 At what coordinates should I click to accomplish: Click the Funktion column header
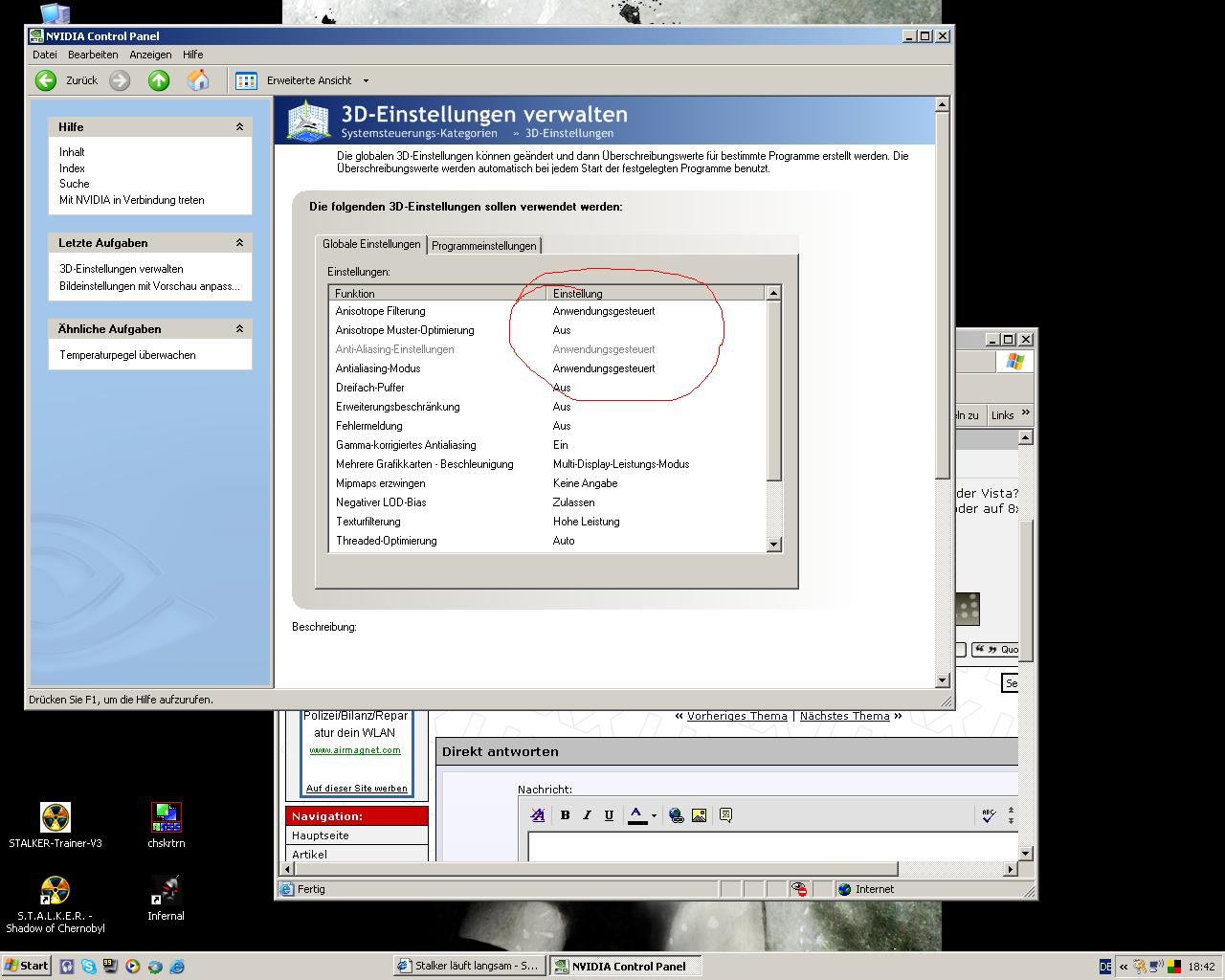pos(437,293)
